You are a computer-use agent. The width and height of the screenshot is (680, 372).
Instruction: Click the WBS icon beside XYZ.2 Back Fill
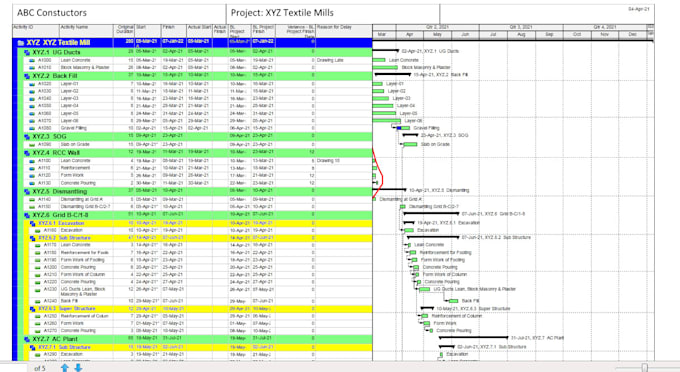pyautogui.click(x=27, y=76)
